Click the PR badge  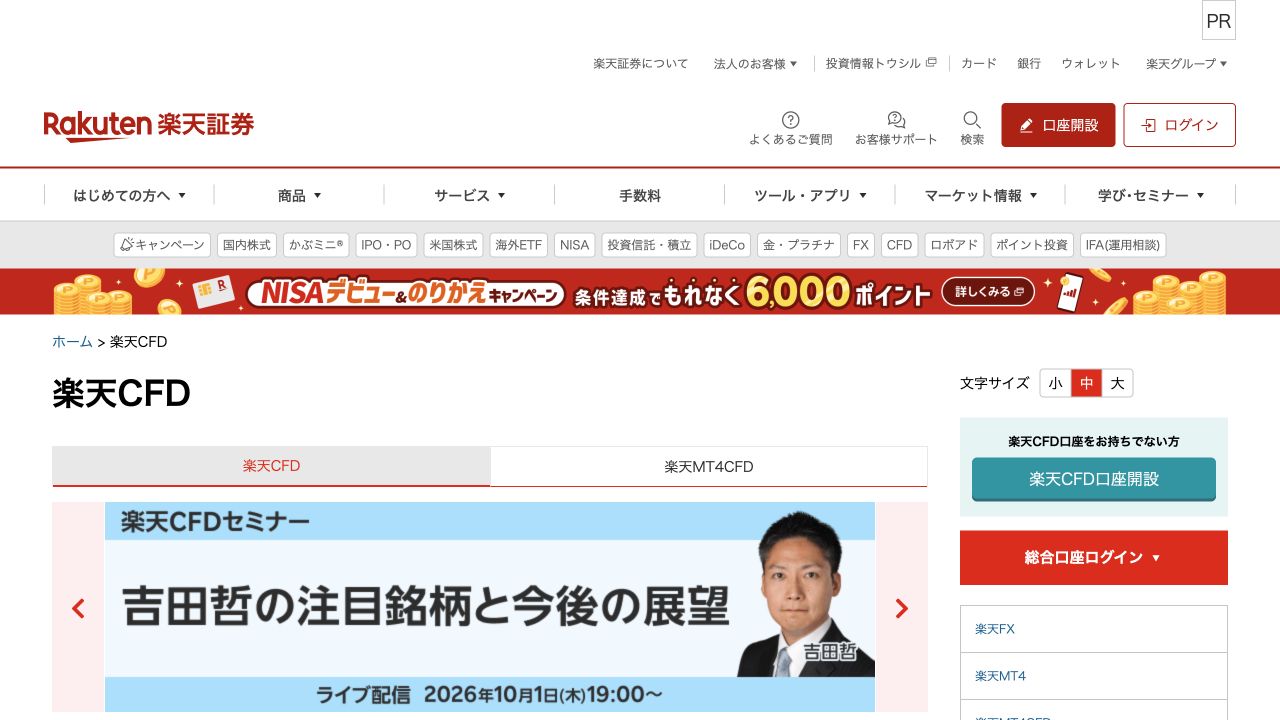point(1218,21)
